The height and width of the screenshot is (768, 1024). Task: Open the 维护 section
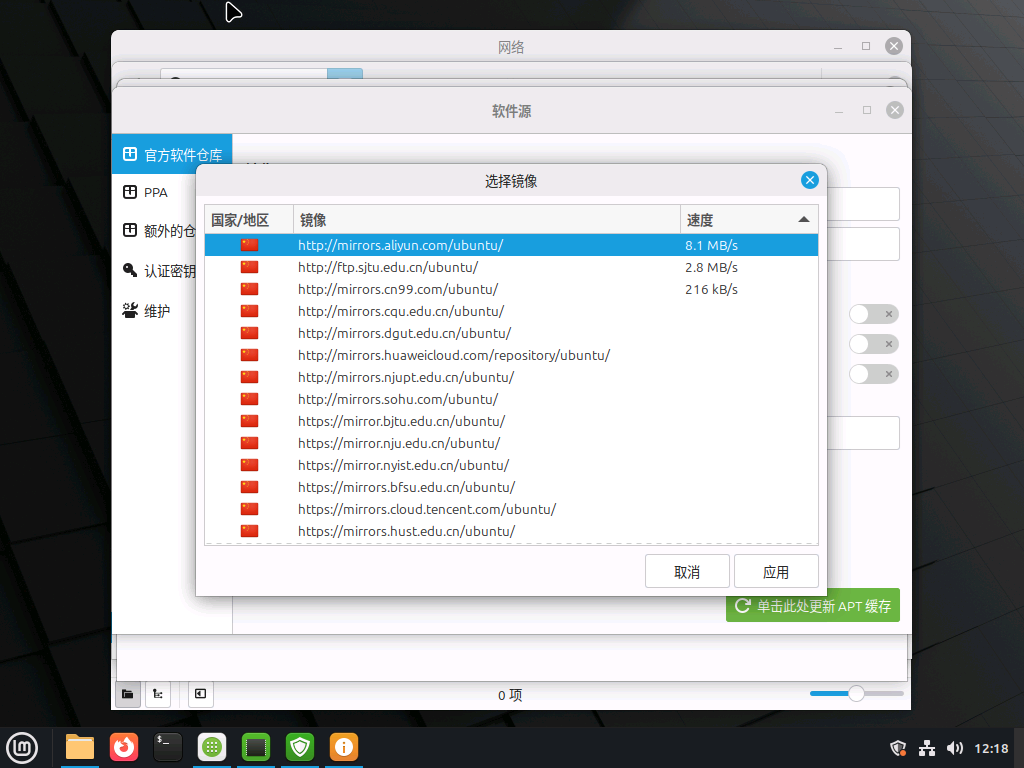click(157, 311)
